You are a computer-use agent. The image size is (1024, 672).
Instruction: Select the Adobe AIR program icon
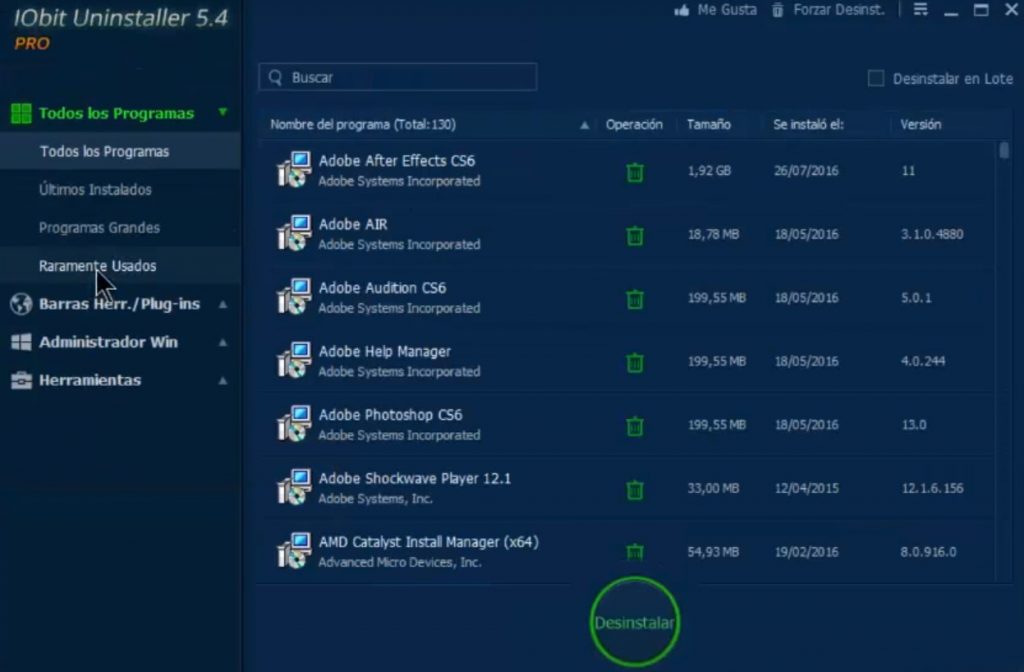[294, 233]
